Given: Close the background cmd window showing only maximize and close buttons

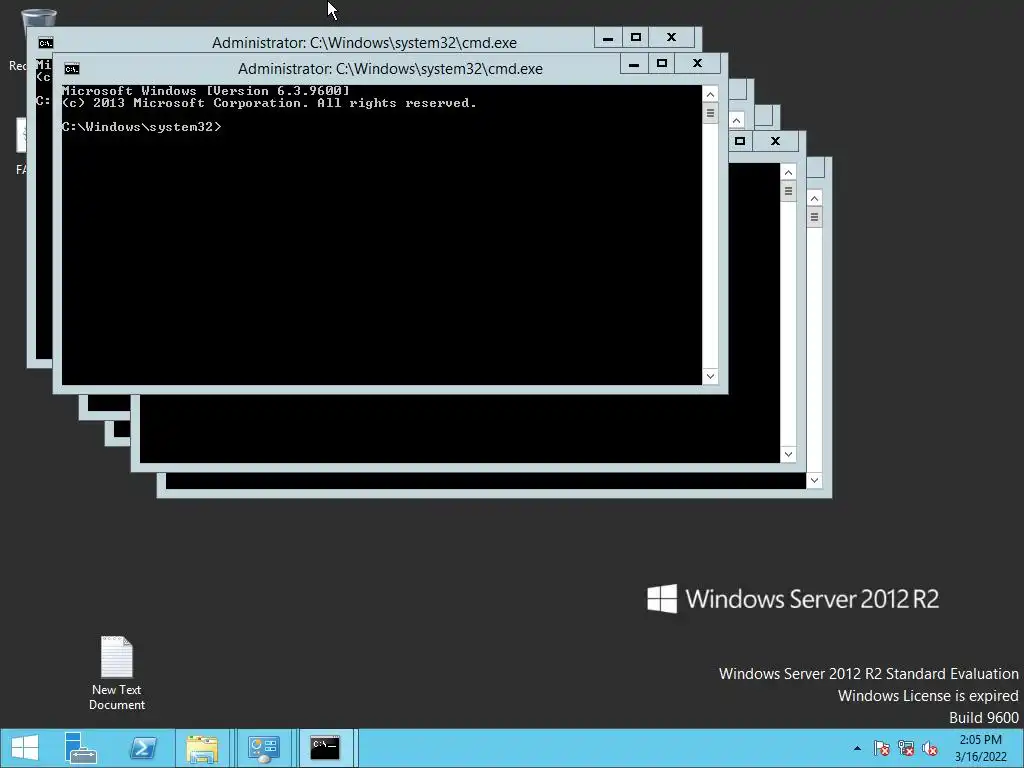Looking at the screenshot, I should click(x=775, y=141).
